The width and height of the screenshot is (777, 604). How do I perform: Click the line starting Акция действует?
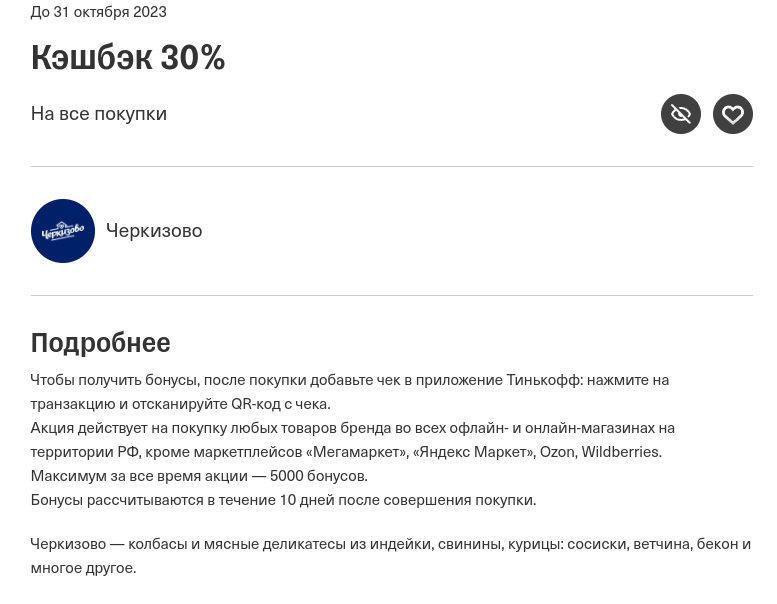(x=353, y=428)
